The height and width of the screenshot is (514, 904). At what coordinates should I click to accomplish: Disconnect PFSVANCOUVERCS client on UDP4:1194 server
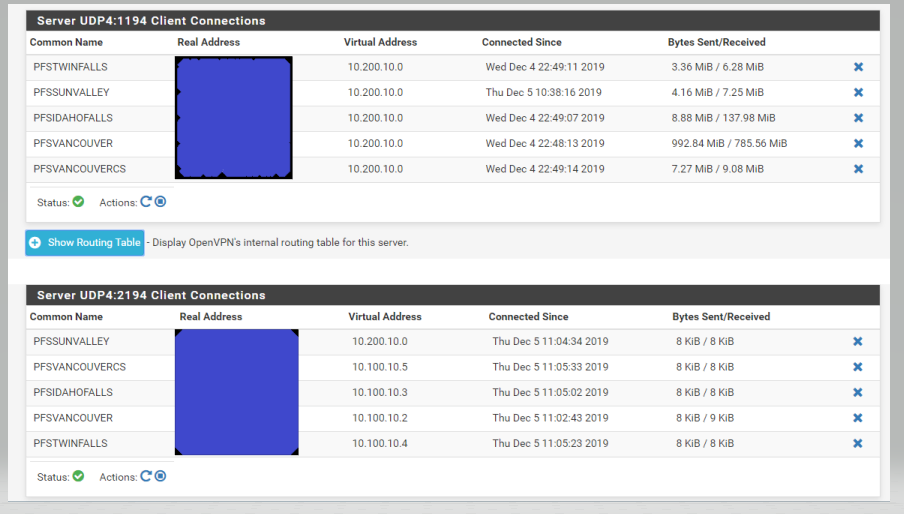point(858,169)
